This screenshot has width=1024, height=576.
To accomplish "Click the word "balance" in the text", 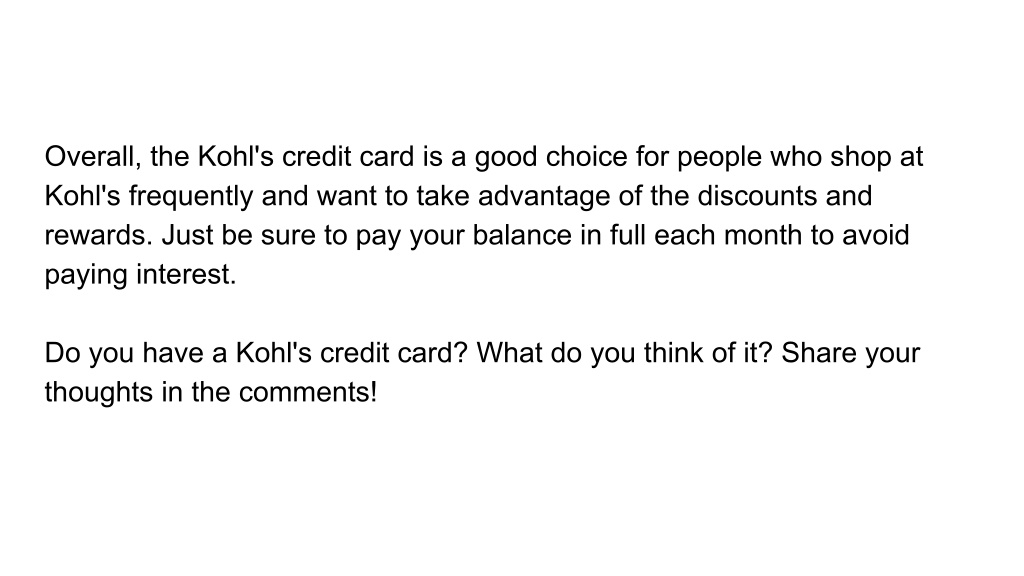I will pyautogui.click(x=522, y=235).
